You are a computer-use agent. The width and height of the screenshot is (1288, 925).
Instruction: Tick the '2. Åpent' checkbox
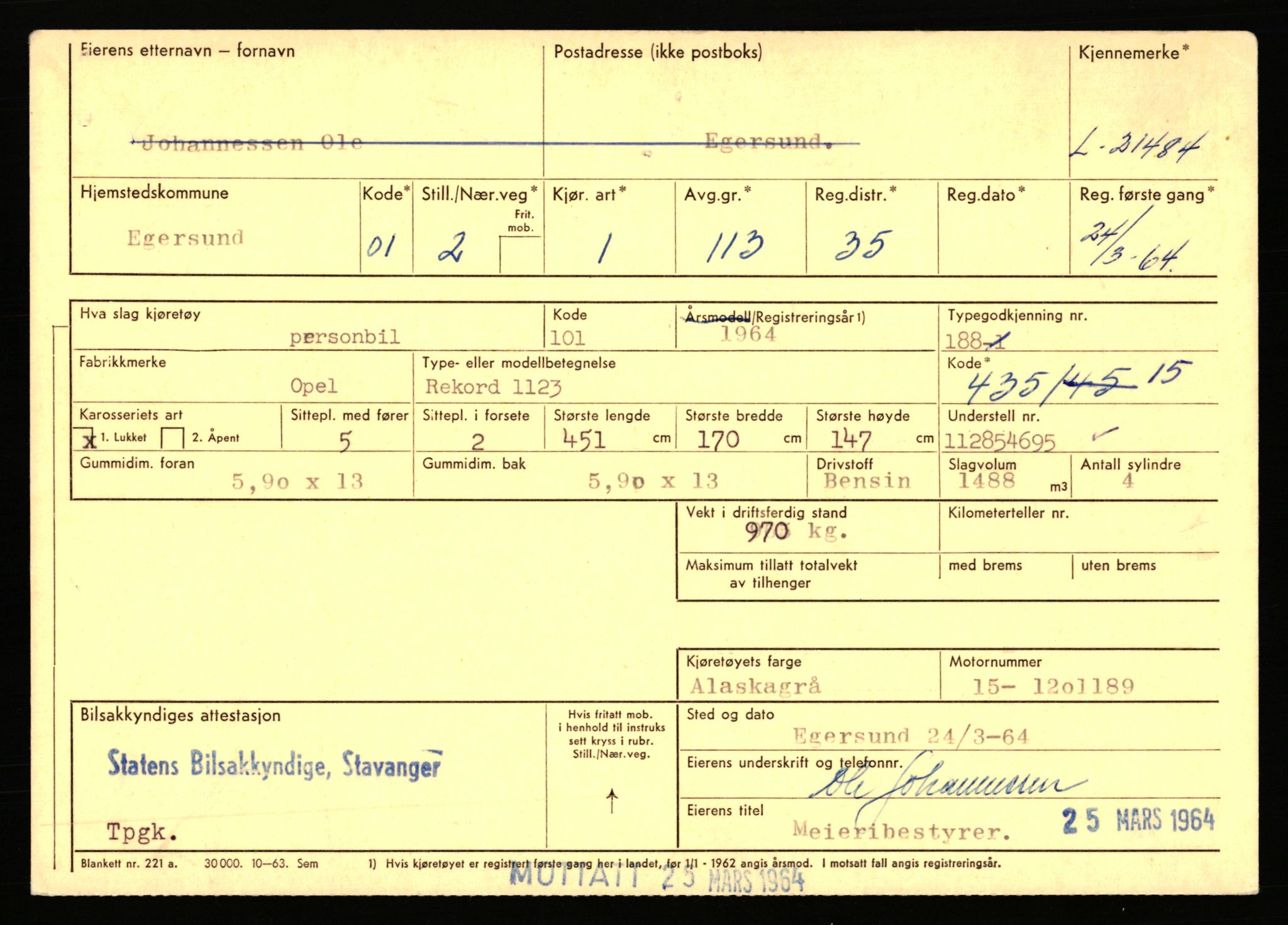(173, 438)
